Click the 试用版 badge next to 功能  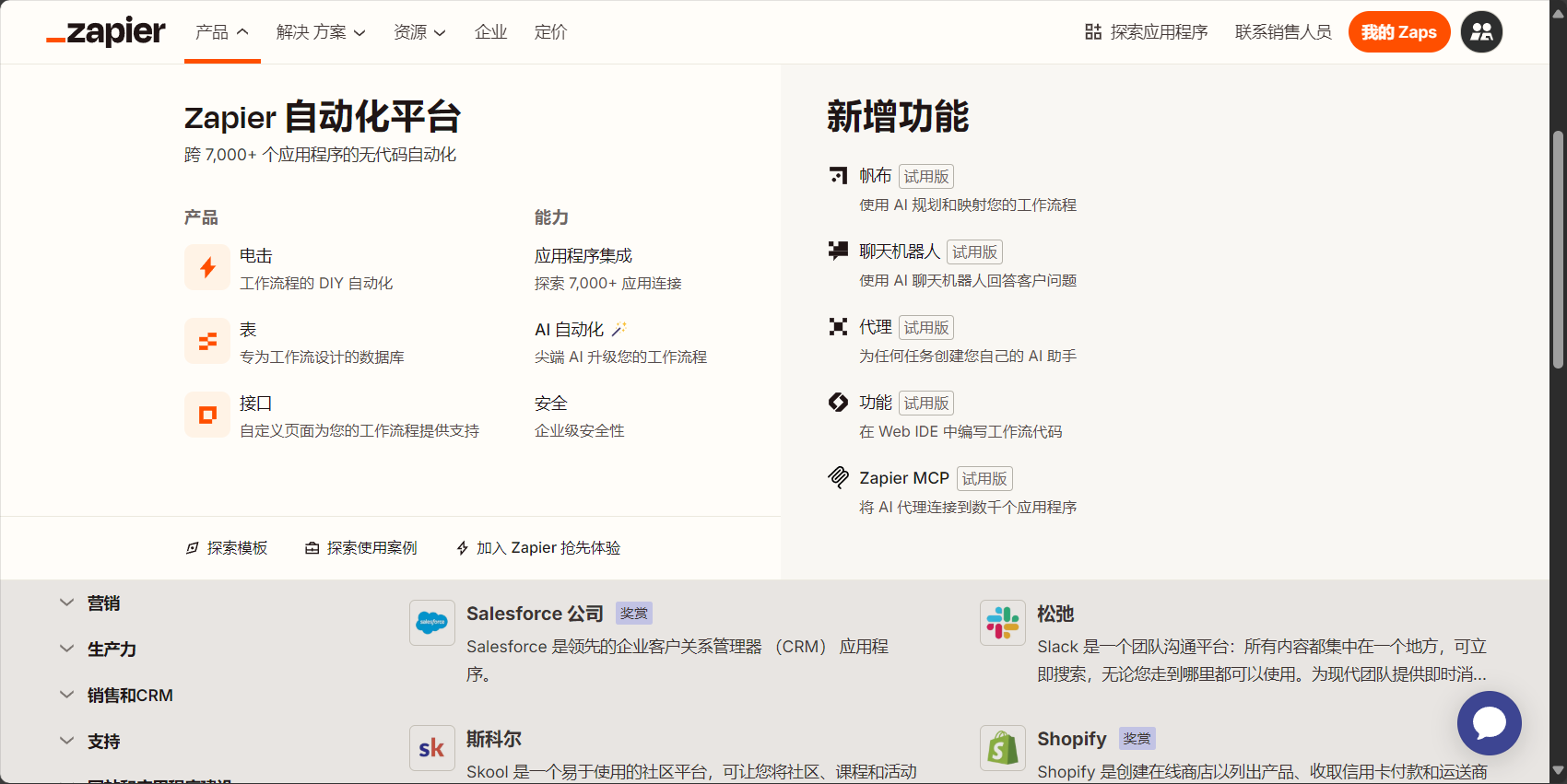click(x=926, y=403)
